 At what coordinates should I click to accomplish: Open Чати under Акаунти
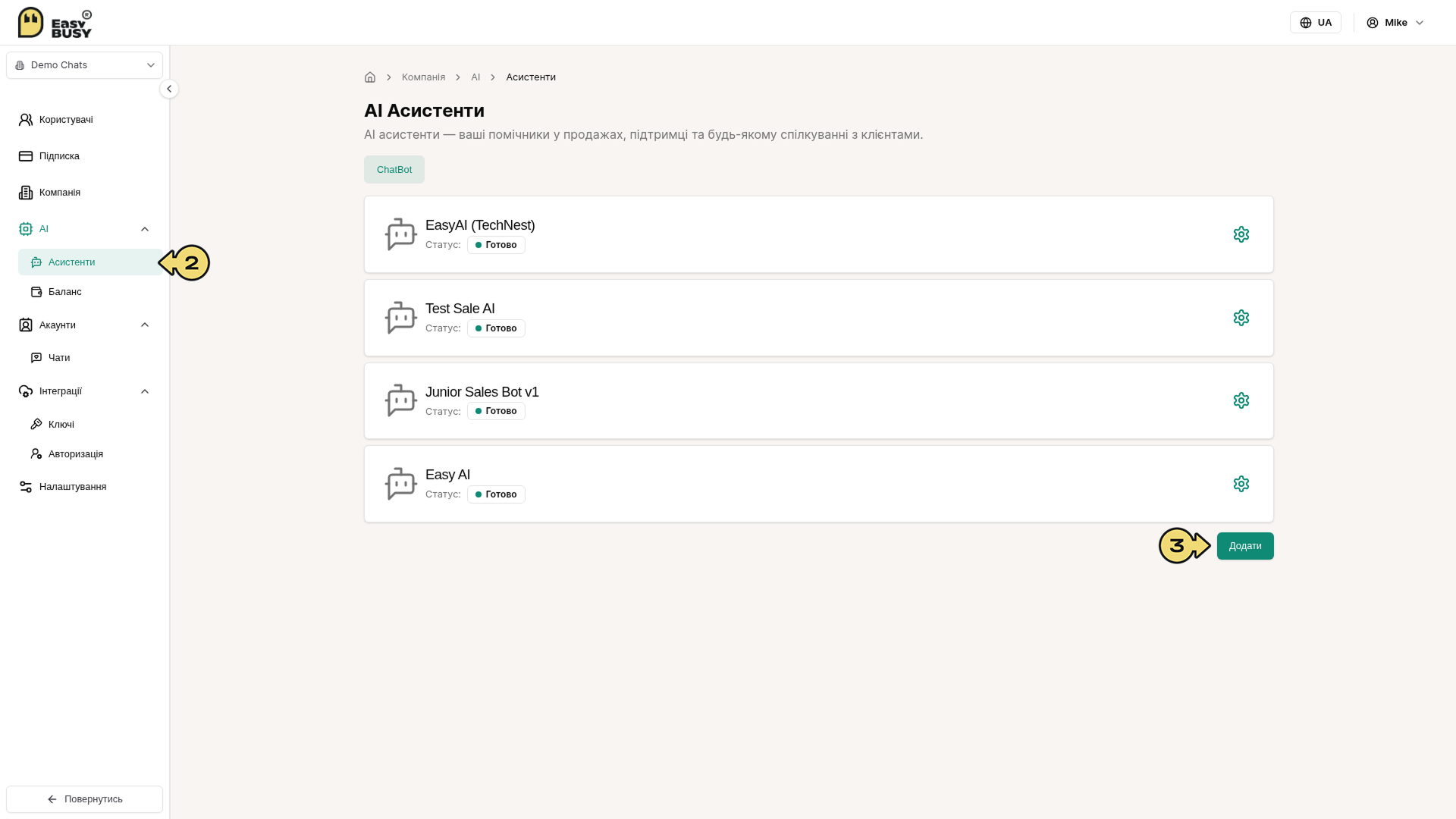coord(90,358)
